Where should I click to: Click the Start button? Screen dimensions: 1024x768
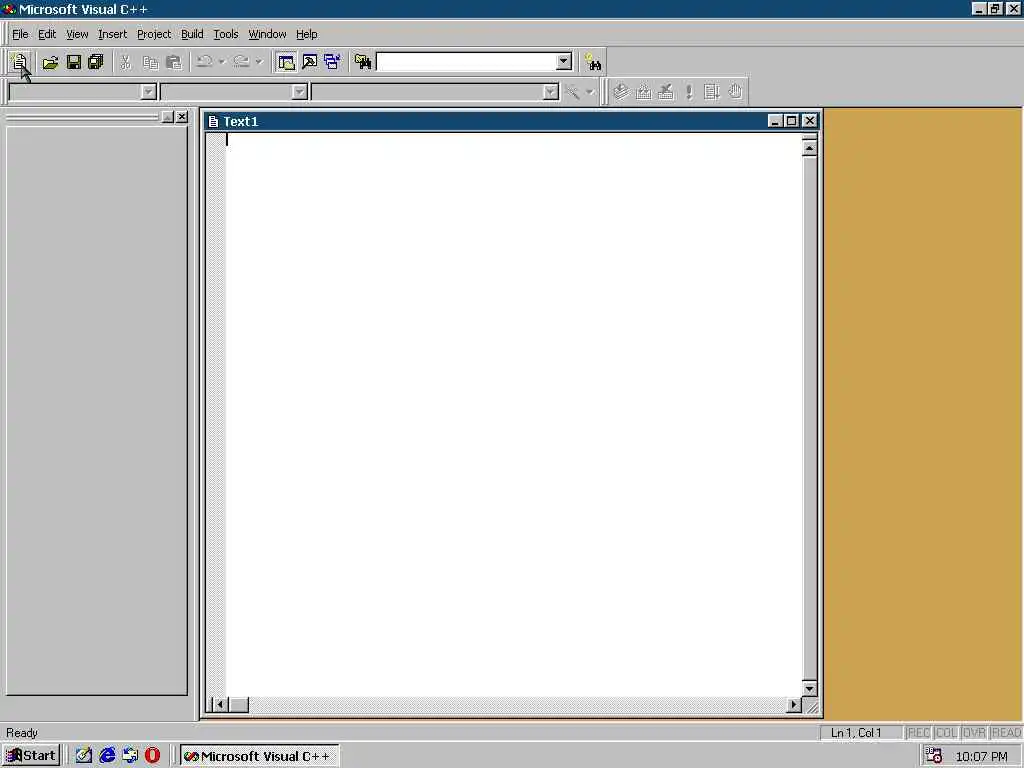(x=31, y=756)
